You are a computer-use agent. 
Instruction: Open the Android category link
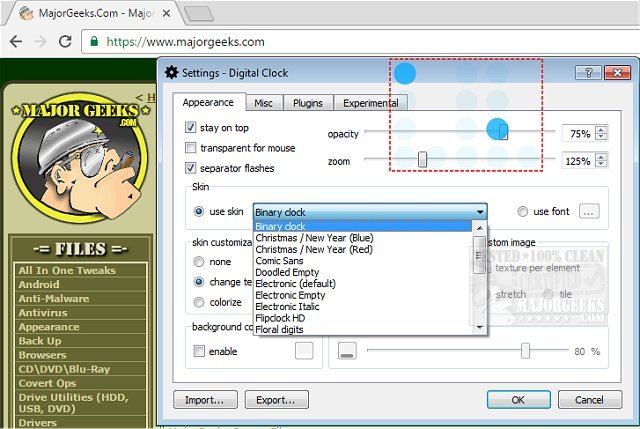[x=39, y=285]
